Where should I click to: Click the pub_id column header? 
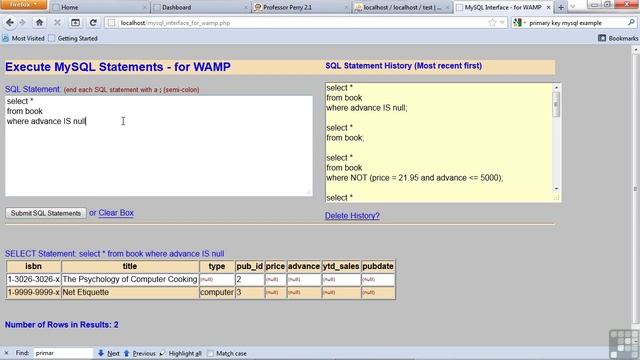[249, 266]
